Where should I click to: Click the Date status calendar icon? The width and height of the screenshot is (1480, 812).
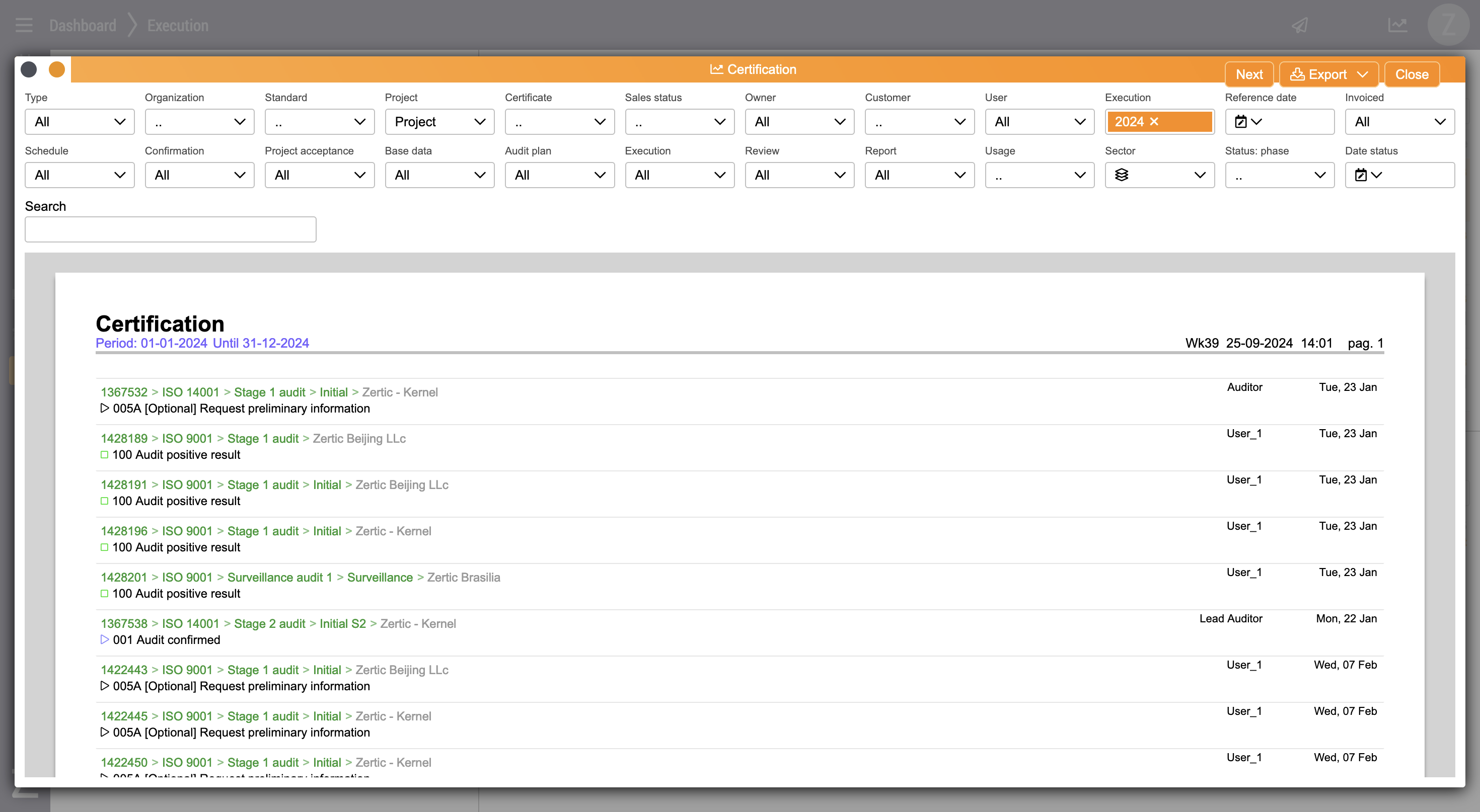tap(1361, 175)
